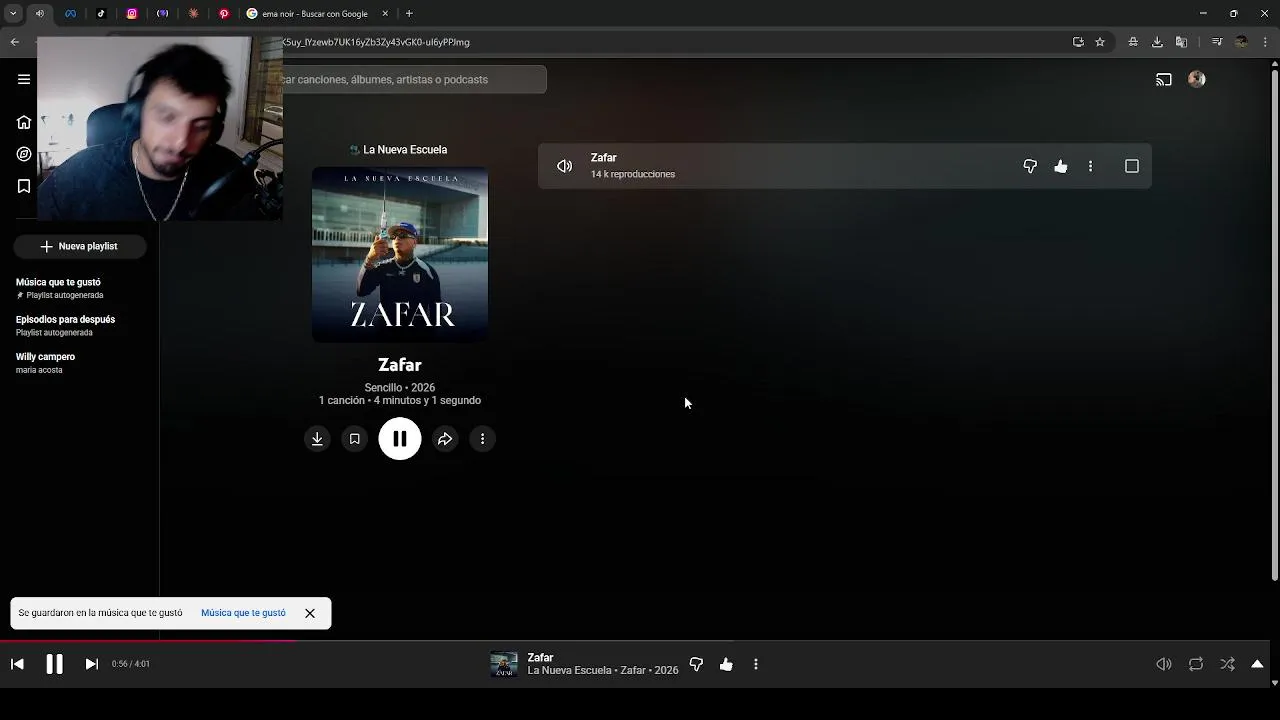Cast to a device icon
This screenshot has width=1280, height=720.
[1164, 79]
